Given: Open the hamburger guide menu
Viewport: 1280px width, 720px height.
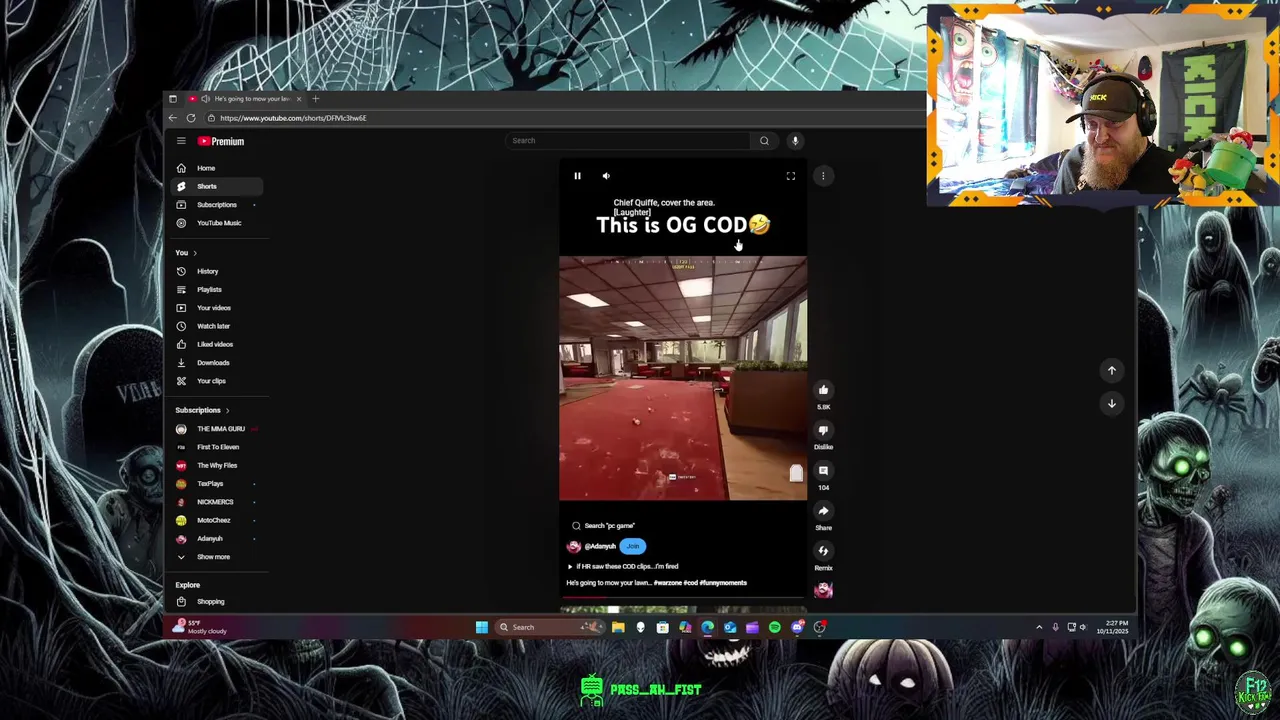Looking at the screenshot, I should coord(181,141).
